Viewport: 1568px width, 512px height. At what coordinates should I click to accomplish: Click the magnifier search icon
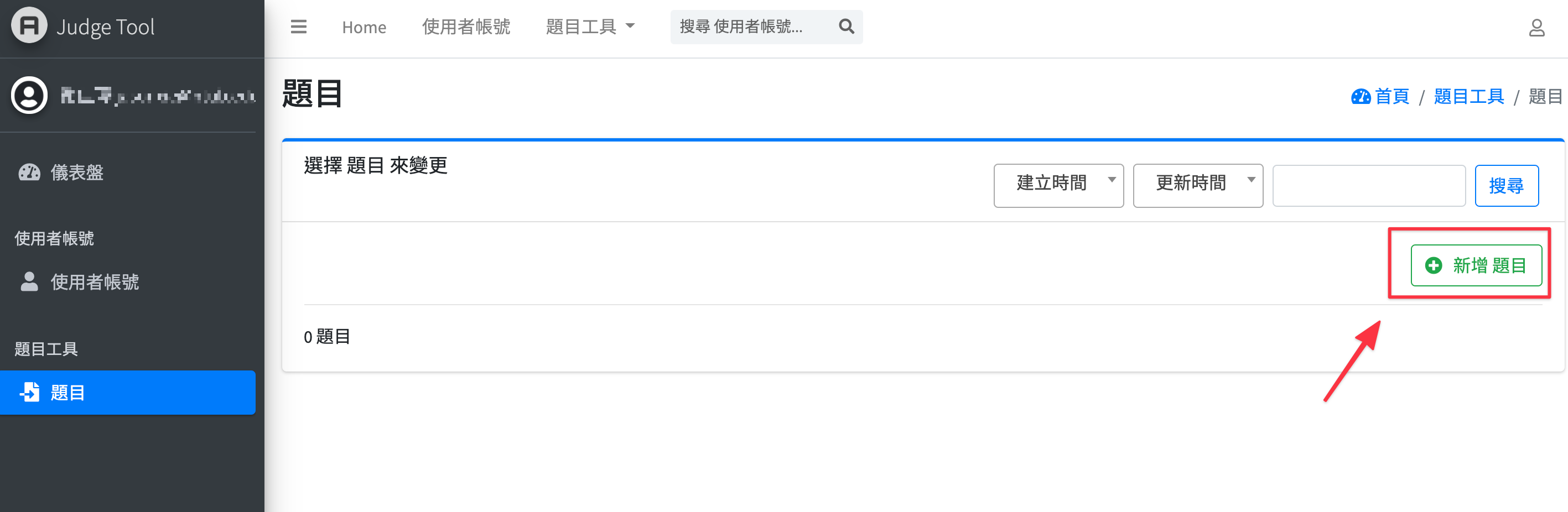point(846,27)
